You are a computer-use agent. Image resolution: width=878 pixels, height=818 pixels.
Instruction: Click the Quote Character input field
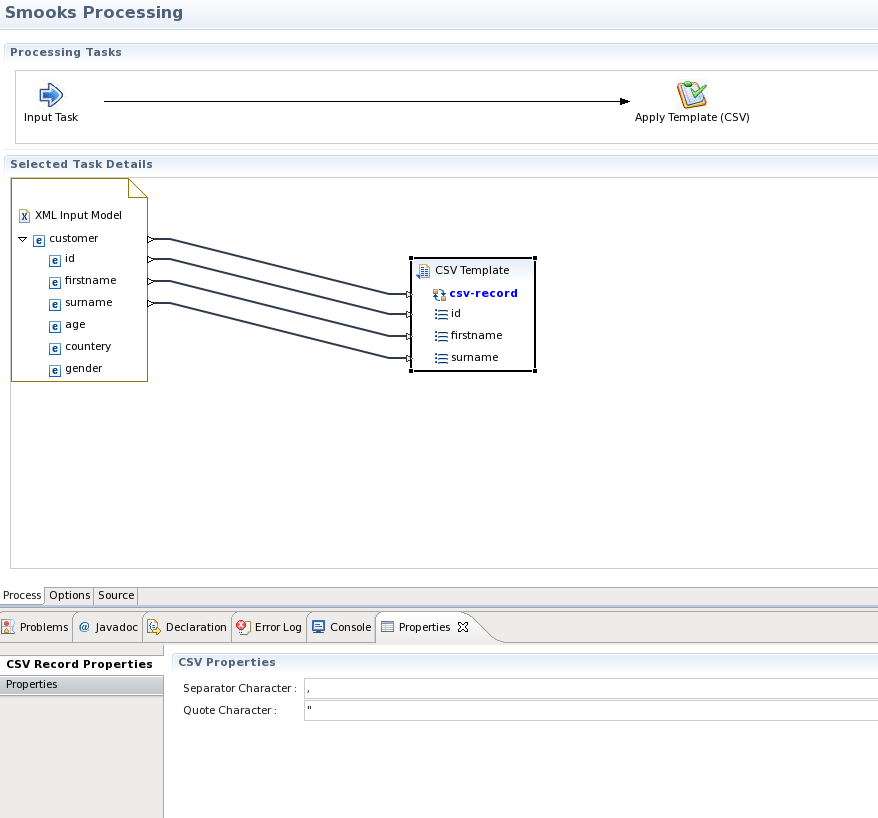click(591, 711)
